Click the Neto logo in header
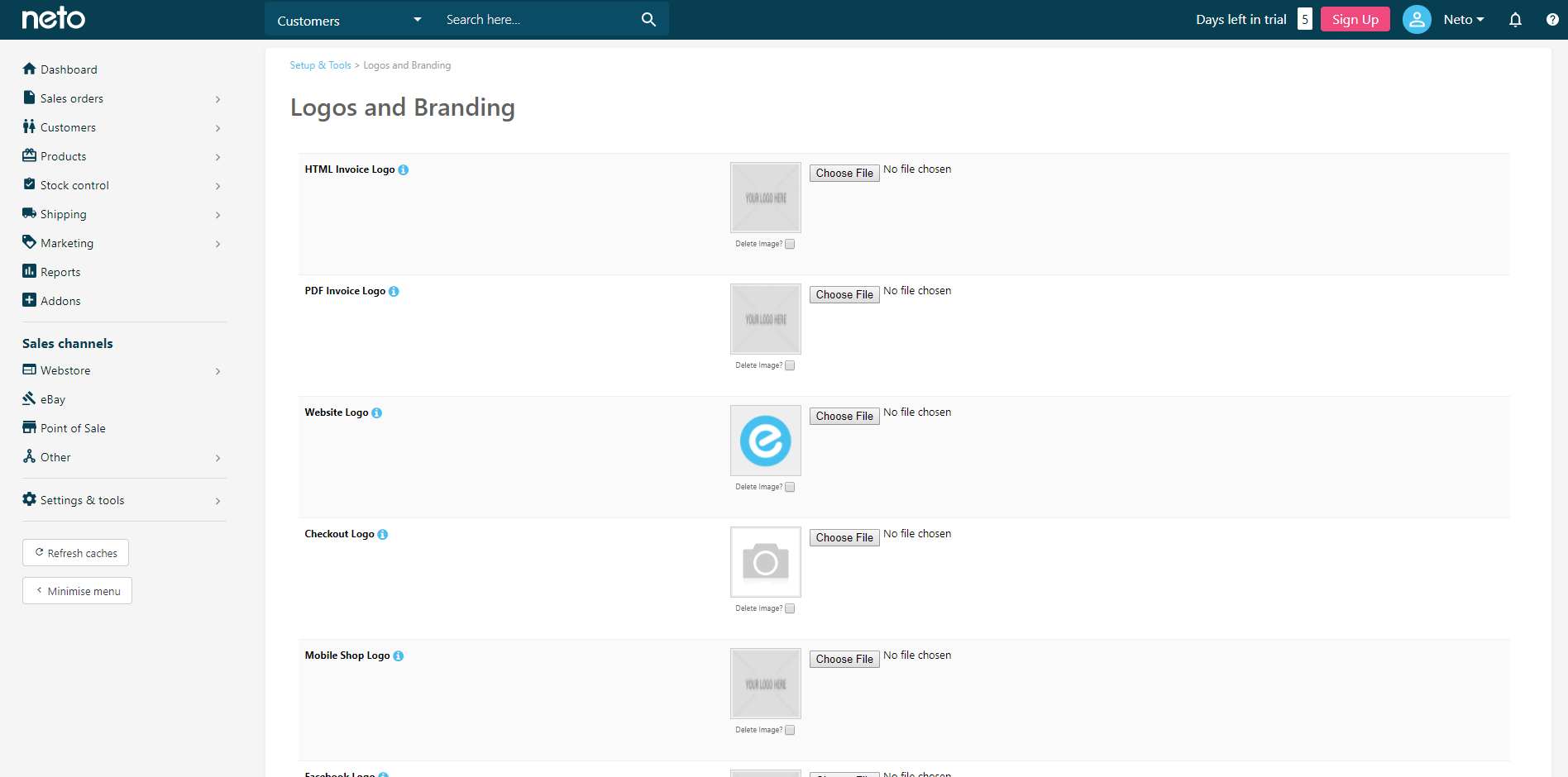The width and height of the screenshot is (1568, 777). [53, 18]
